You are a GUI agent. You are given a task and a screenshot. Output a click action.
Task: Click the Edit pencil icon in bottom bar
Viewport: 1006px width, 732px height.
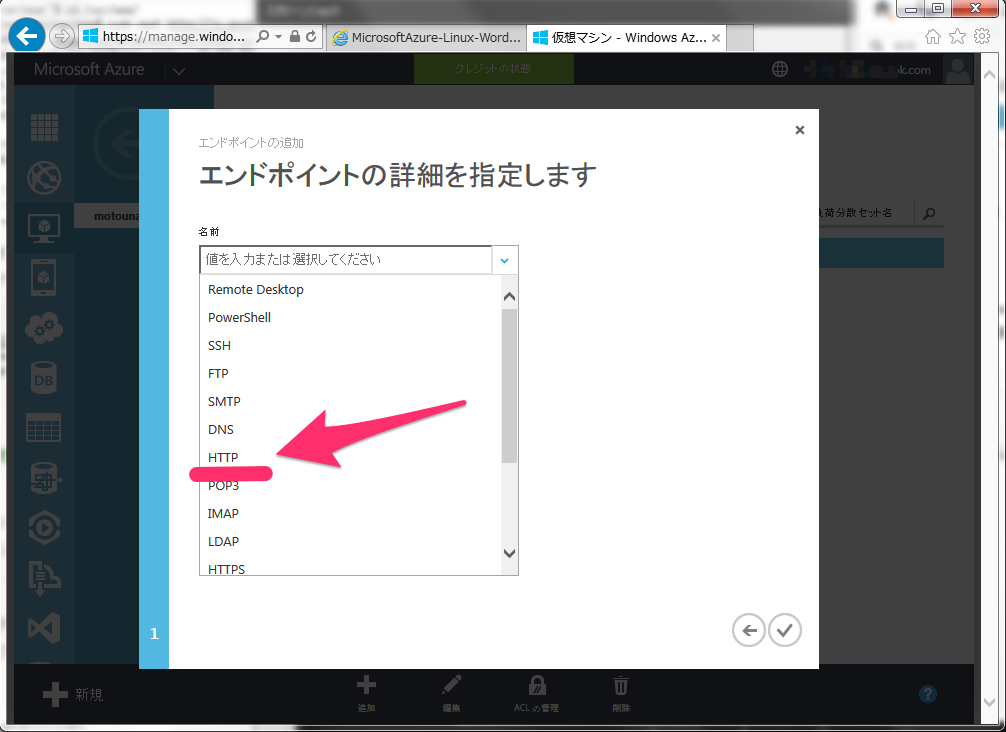pyautogui.click(x=452, y=685)
